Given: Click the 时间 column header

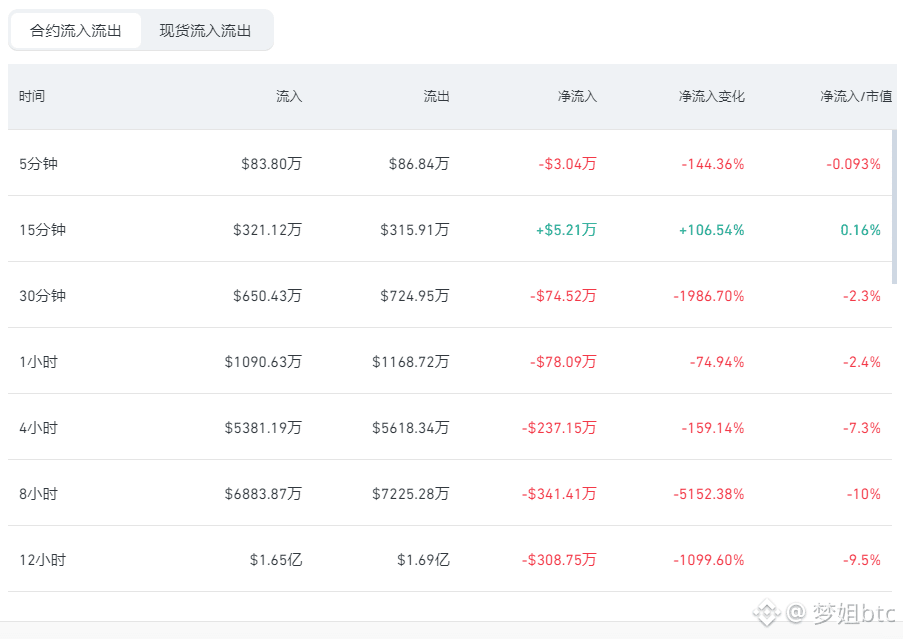Looking at the screenshot, I should 32,96.
